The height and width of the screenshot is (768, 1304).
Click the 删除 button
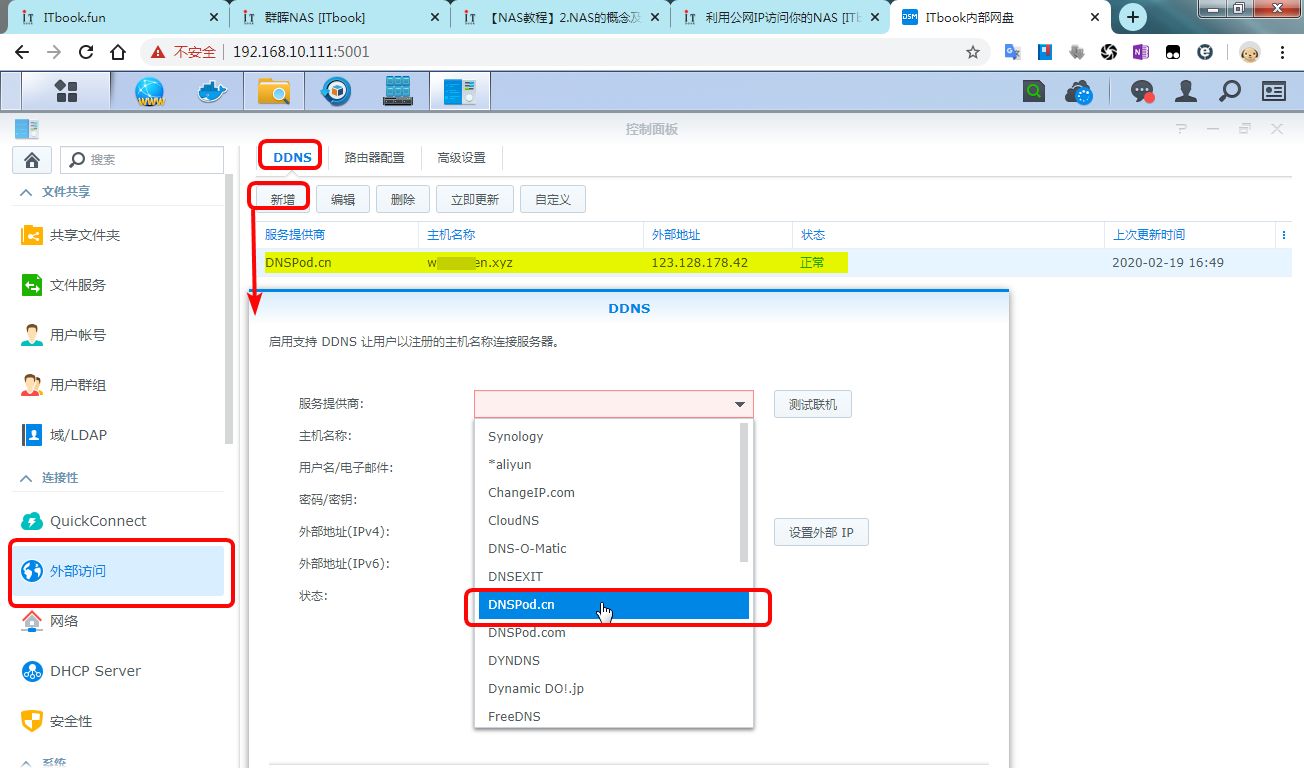(403, 199)
